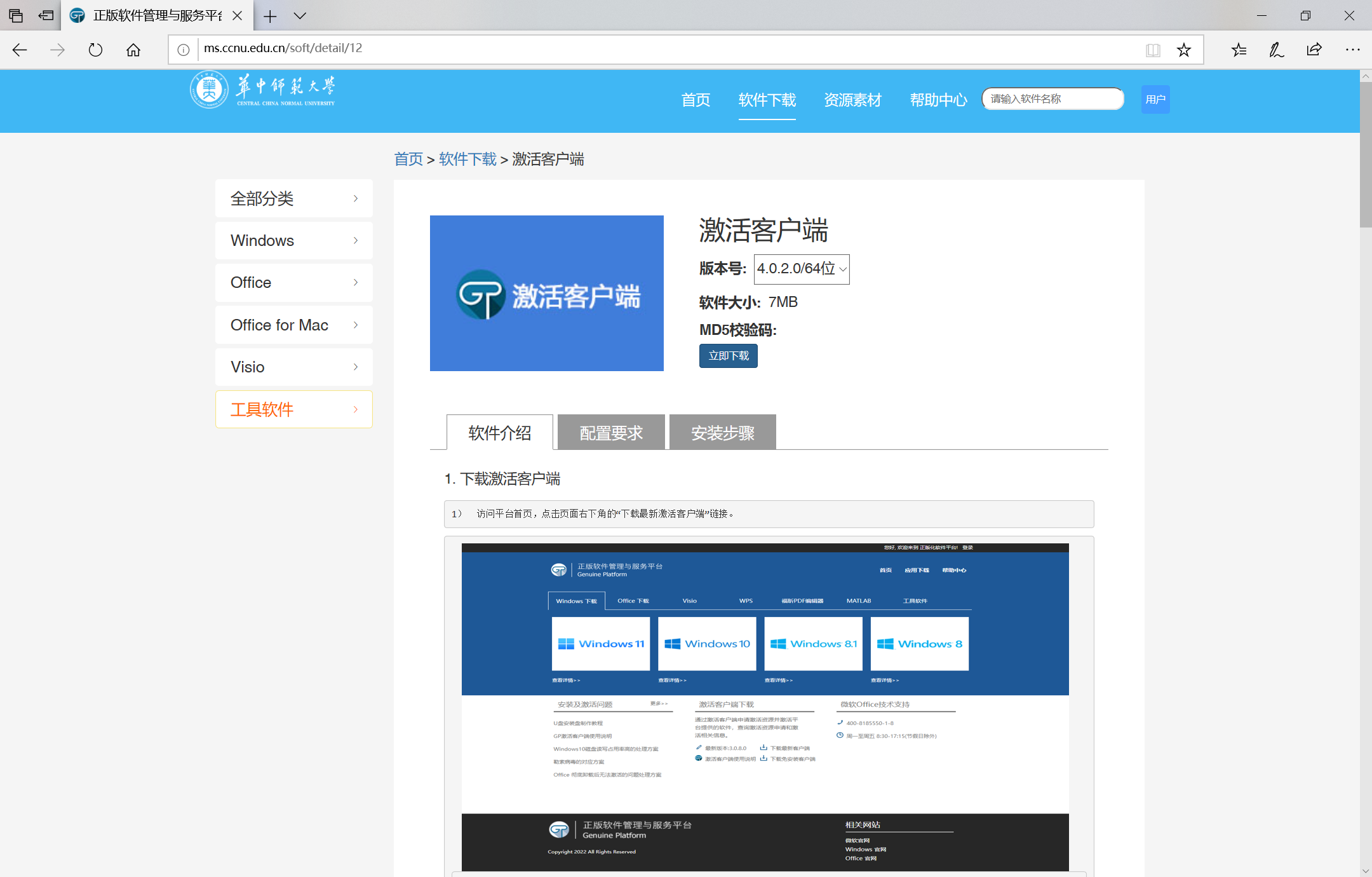This screenshot has height=877, width=1372.
Task: Open the browser settings ellipsis menu
Action: tap(1352, 50)
